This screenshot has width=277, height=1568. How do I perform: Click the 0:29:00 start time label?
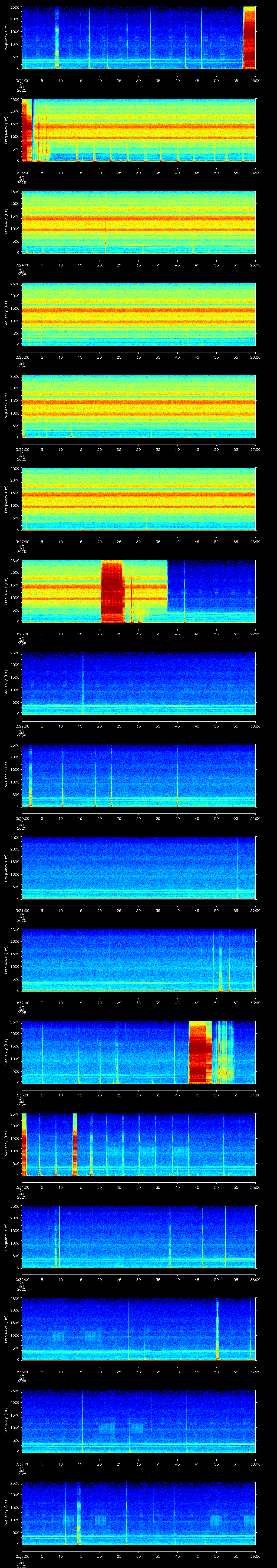coord(22,726)
